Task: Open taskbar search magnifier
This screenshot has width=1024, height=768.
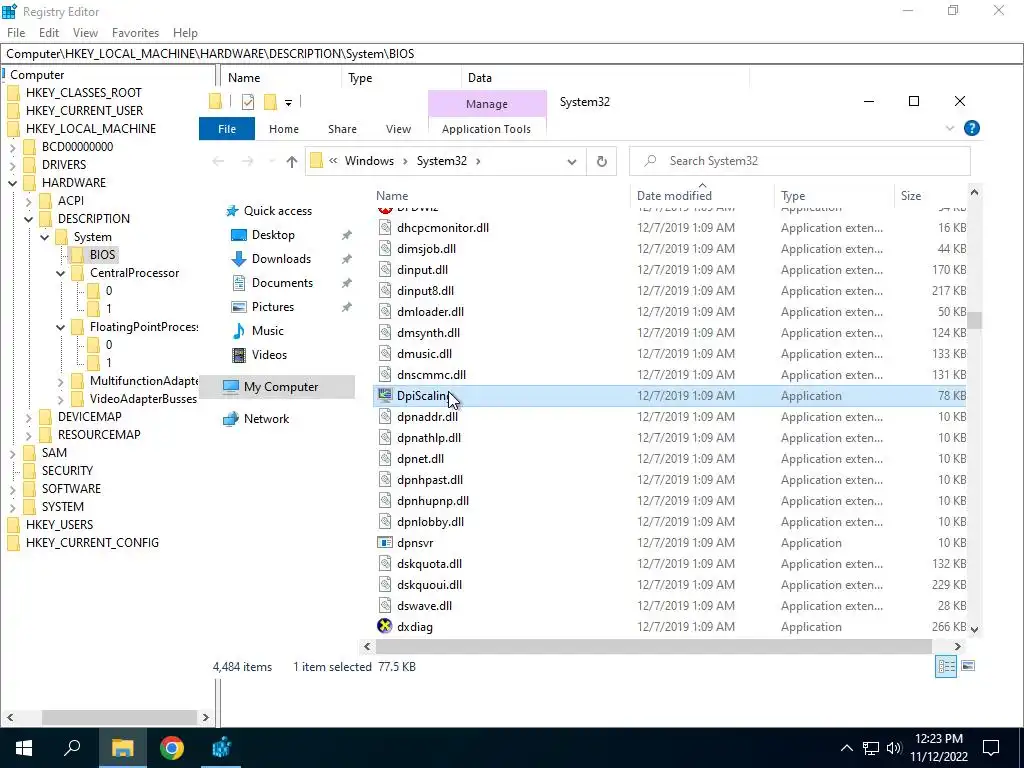Action: point(72,748)
